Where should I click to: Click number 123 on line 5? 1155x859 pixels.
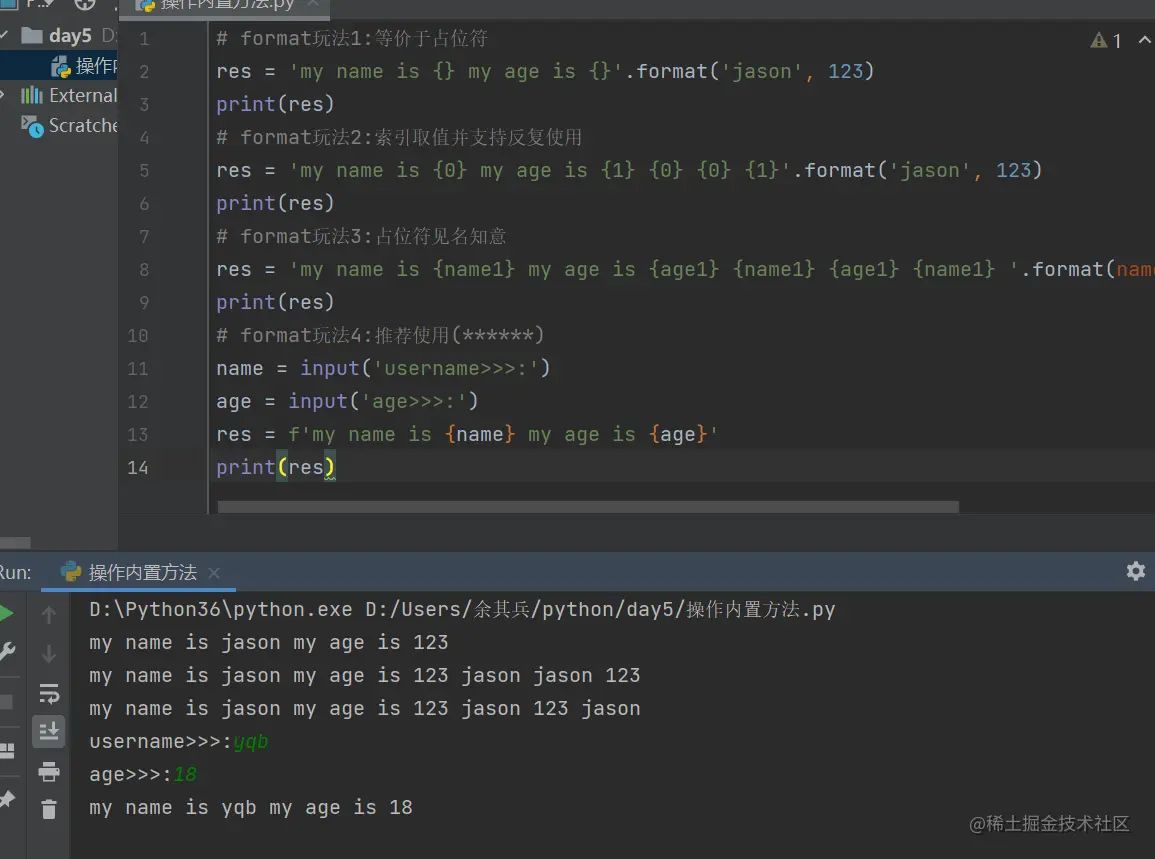[1014, 171]
